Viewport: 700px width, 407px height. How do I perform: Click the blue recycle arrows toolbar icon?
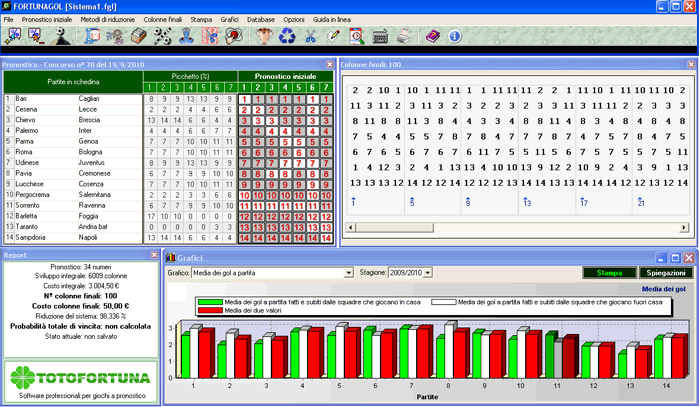pyautogui.click(x=286, y=36)
